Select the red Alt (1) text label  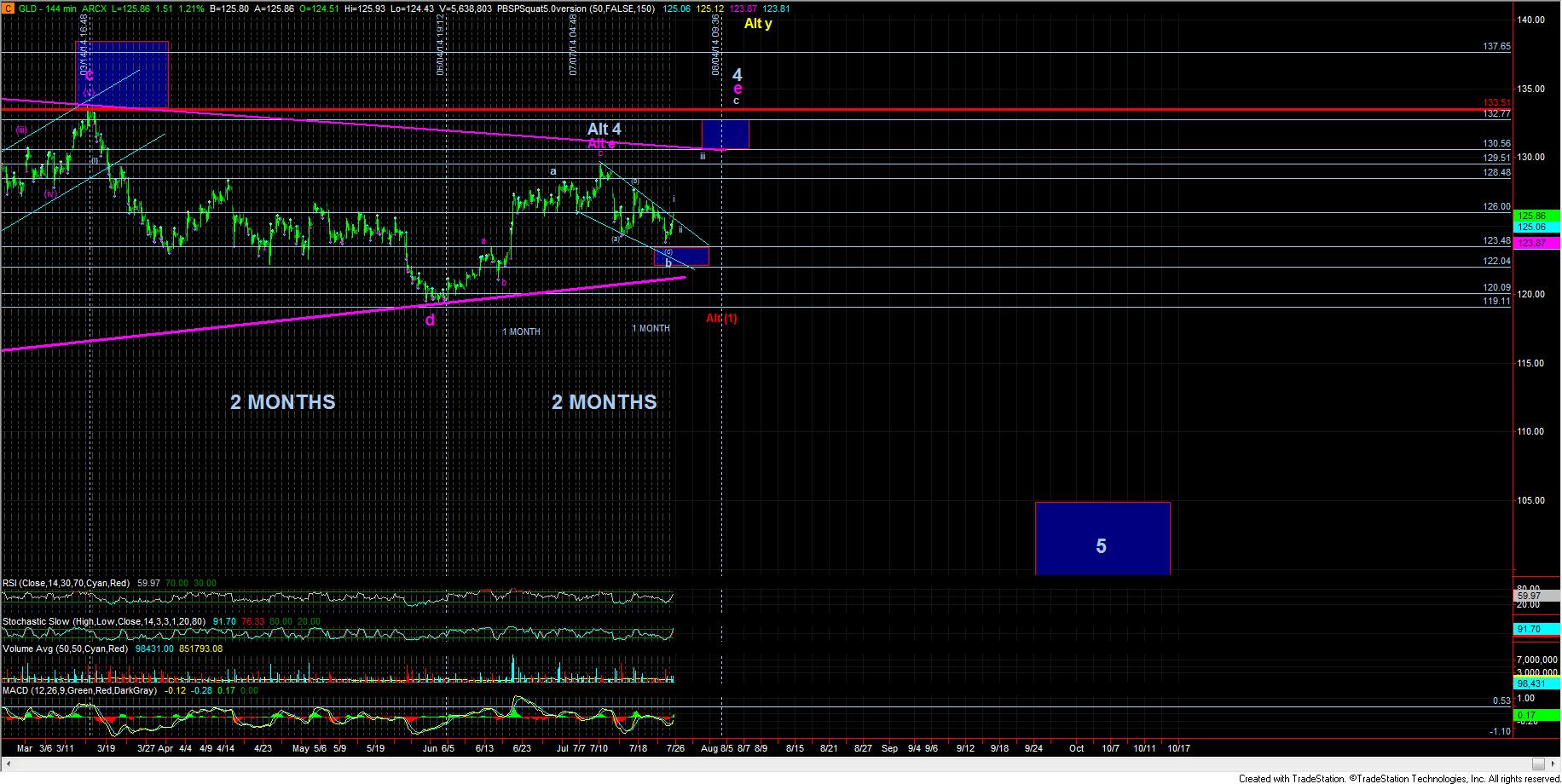point(721,318)
